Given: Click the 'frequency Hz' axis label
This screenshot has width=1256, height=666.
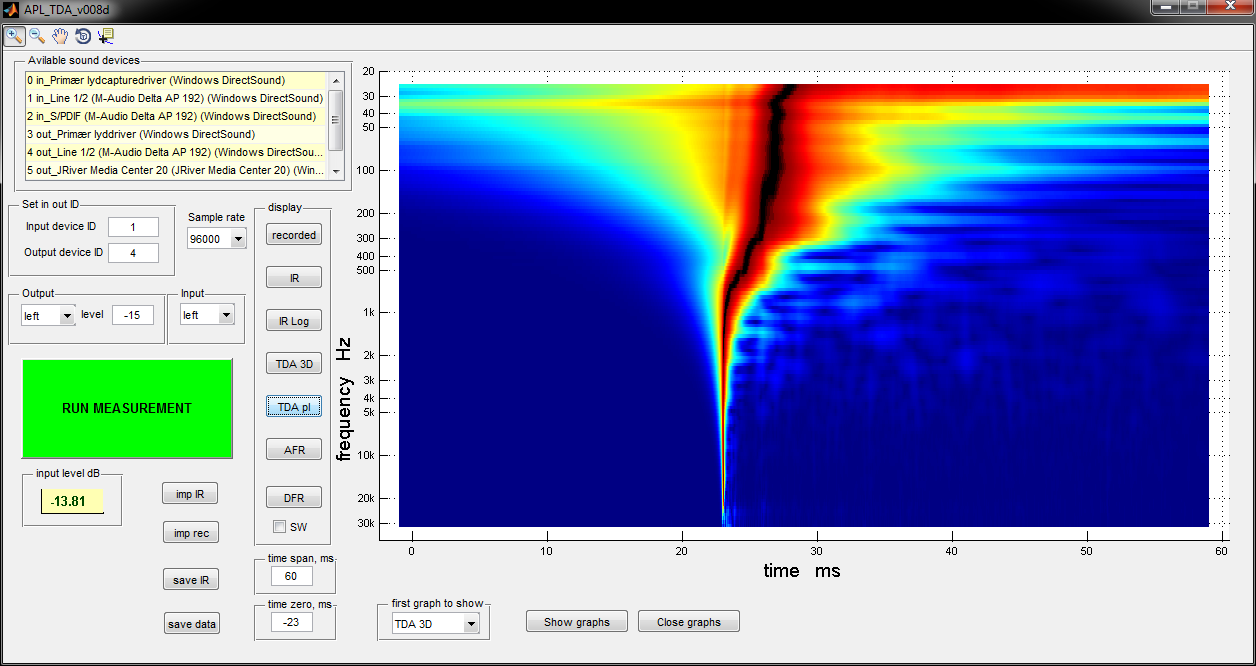Looking at the screenshot, I should pyautogui.click(x=344, y=399).
